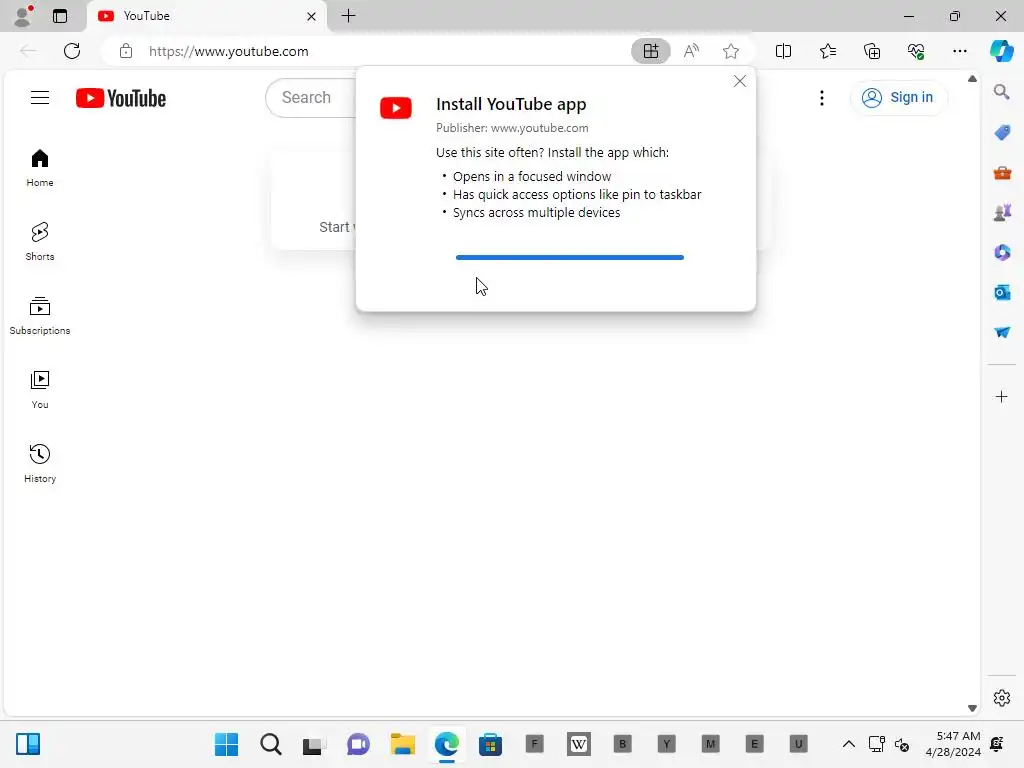Screen dimensions: 1024x768
Task: Click the install progress bar
Action: coord(569,257)
